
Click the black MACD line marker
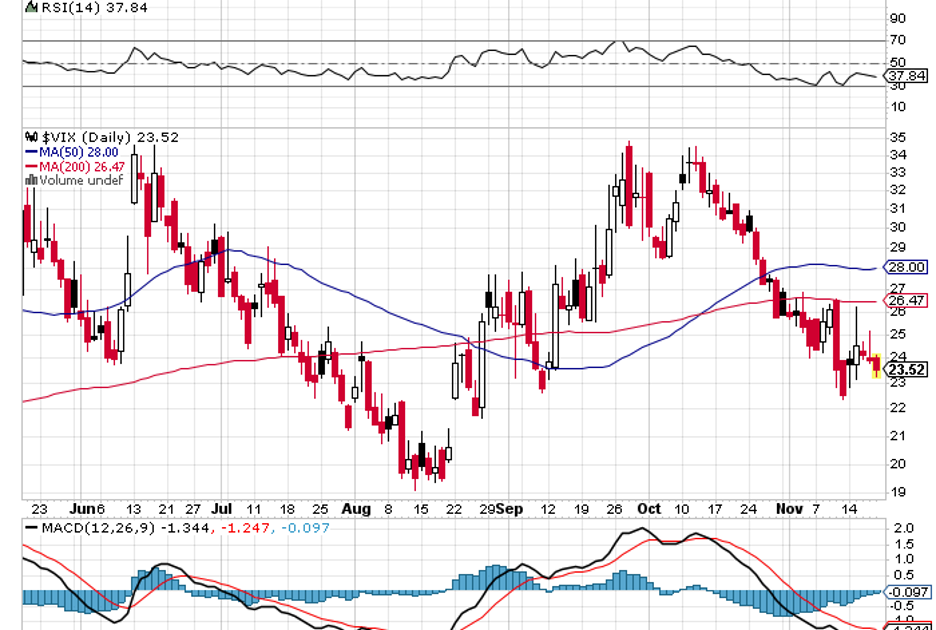click(x=30, y=527)
